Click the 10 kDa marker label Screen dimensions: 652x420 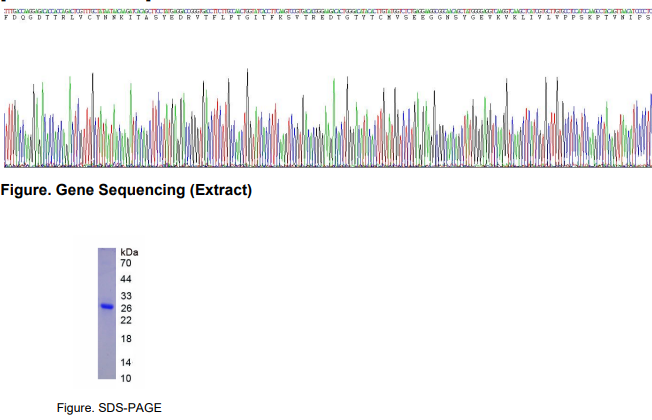pos(126,378)
